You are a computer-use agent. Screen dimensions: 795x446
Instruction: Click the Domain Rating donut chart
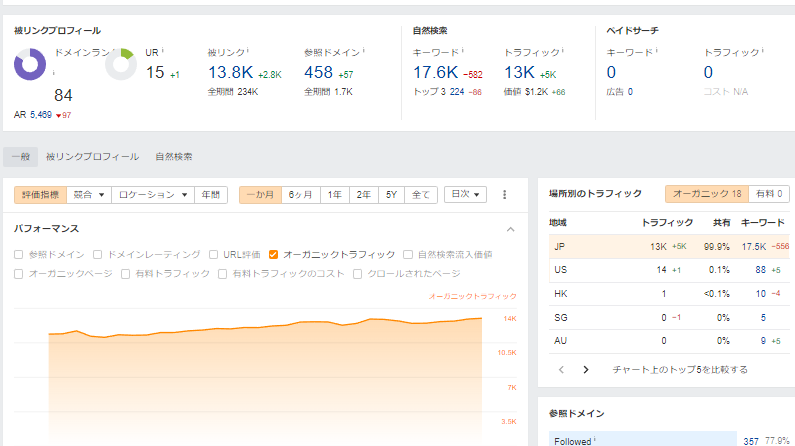[29, 64]
